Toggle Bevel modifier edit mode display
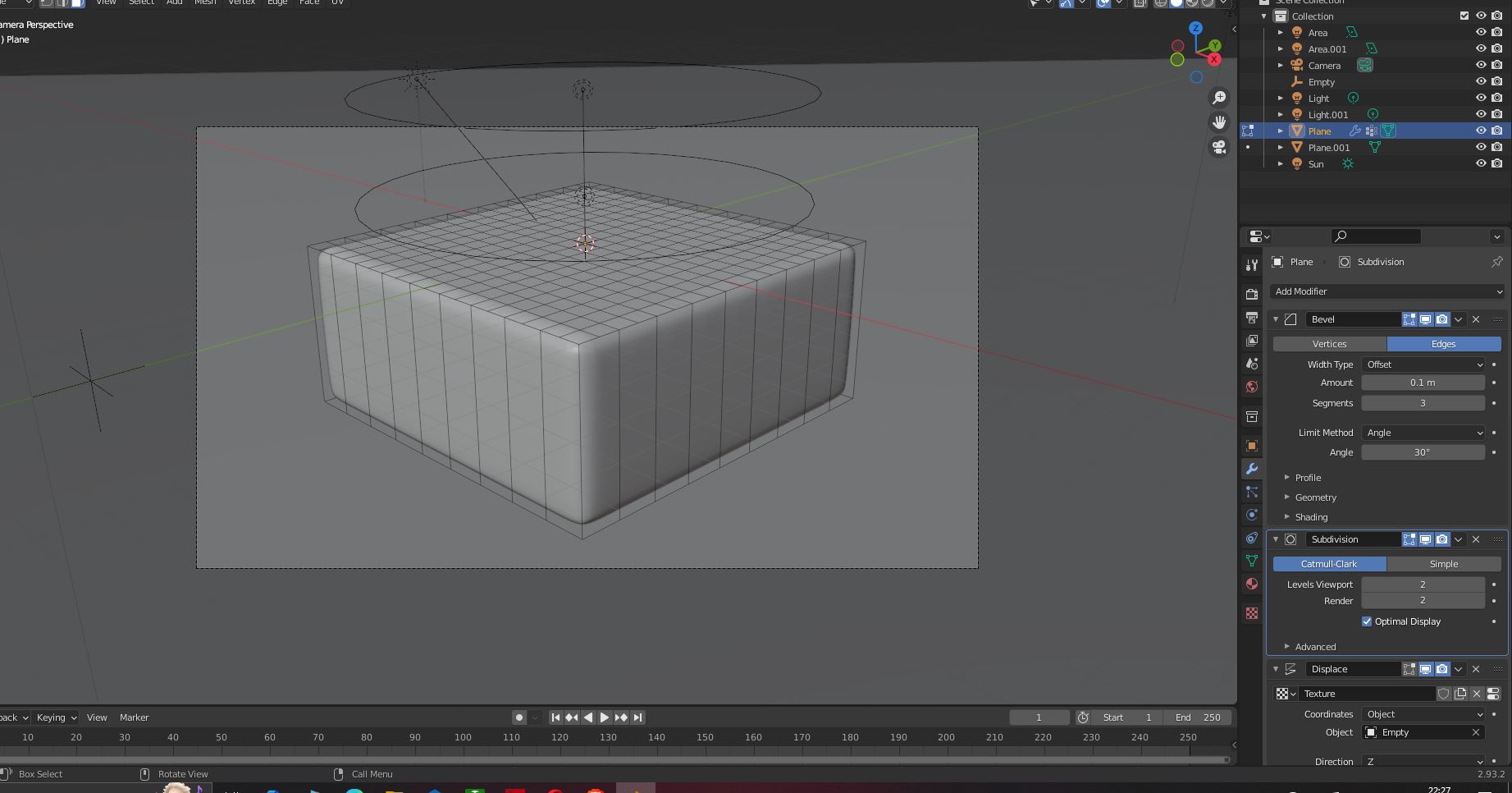 click(x=1409, y=319)
